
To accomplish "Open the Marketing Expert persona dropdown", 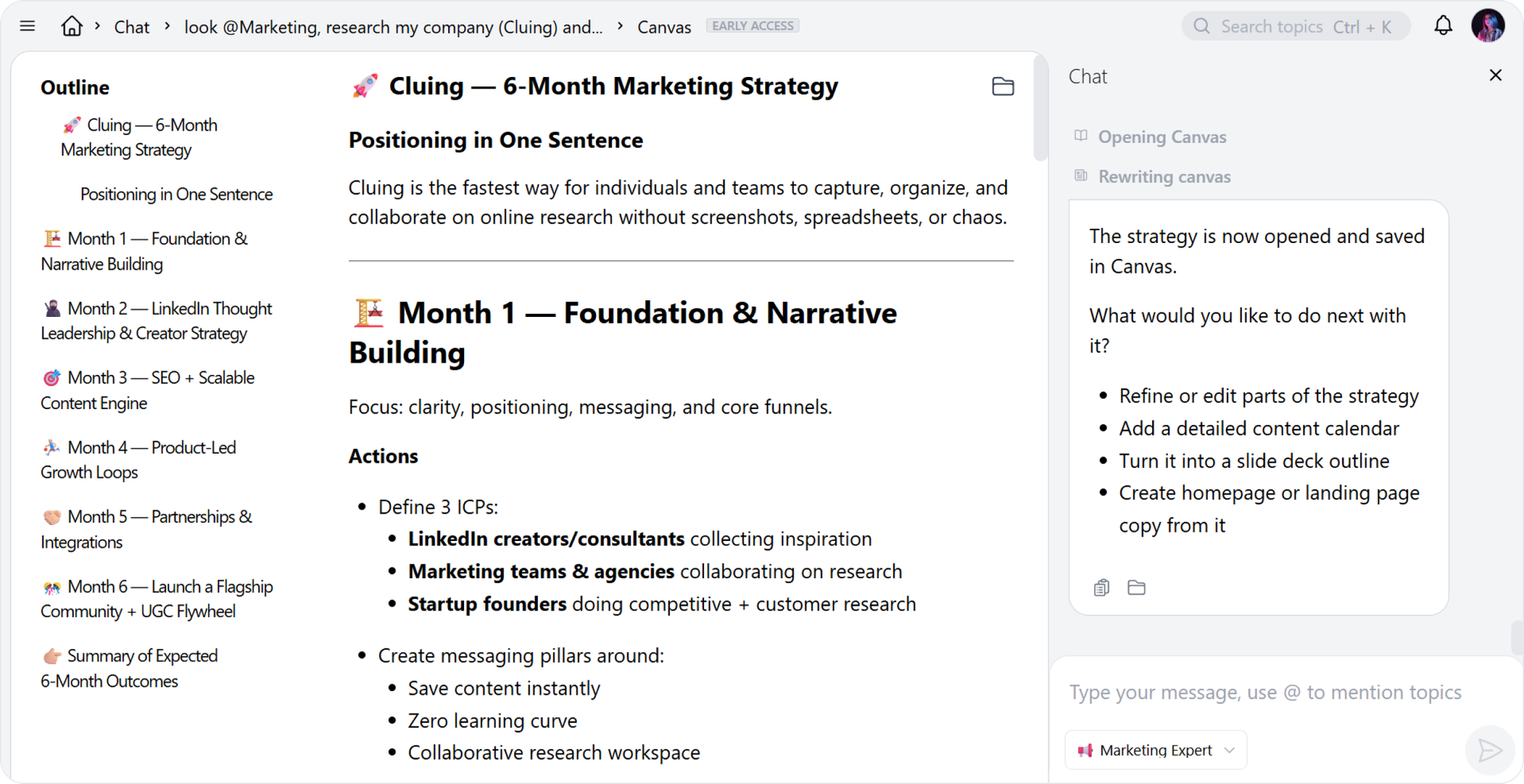I will [x=1155, y=750].
